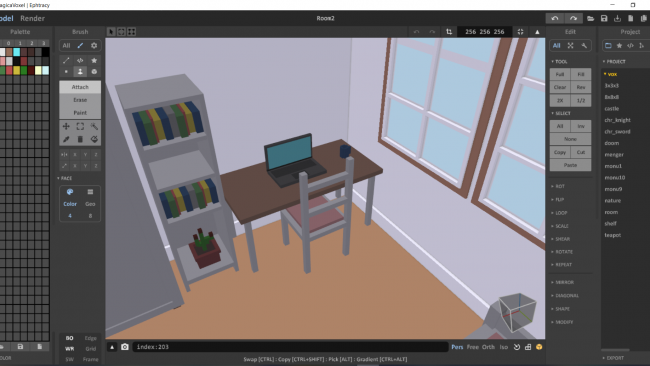Switch camera to Free mode

coord(472,347)
